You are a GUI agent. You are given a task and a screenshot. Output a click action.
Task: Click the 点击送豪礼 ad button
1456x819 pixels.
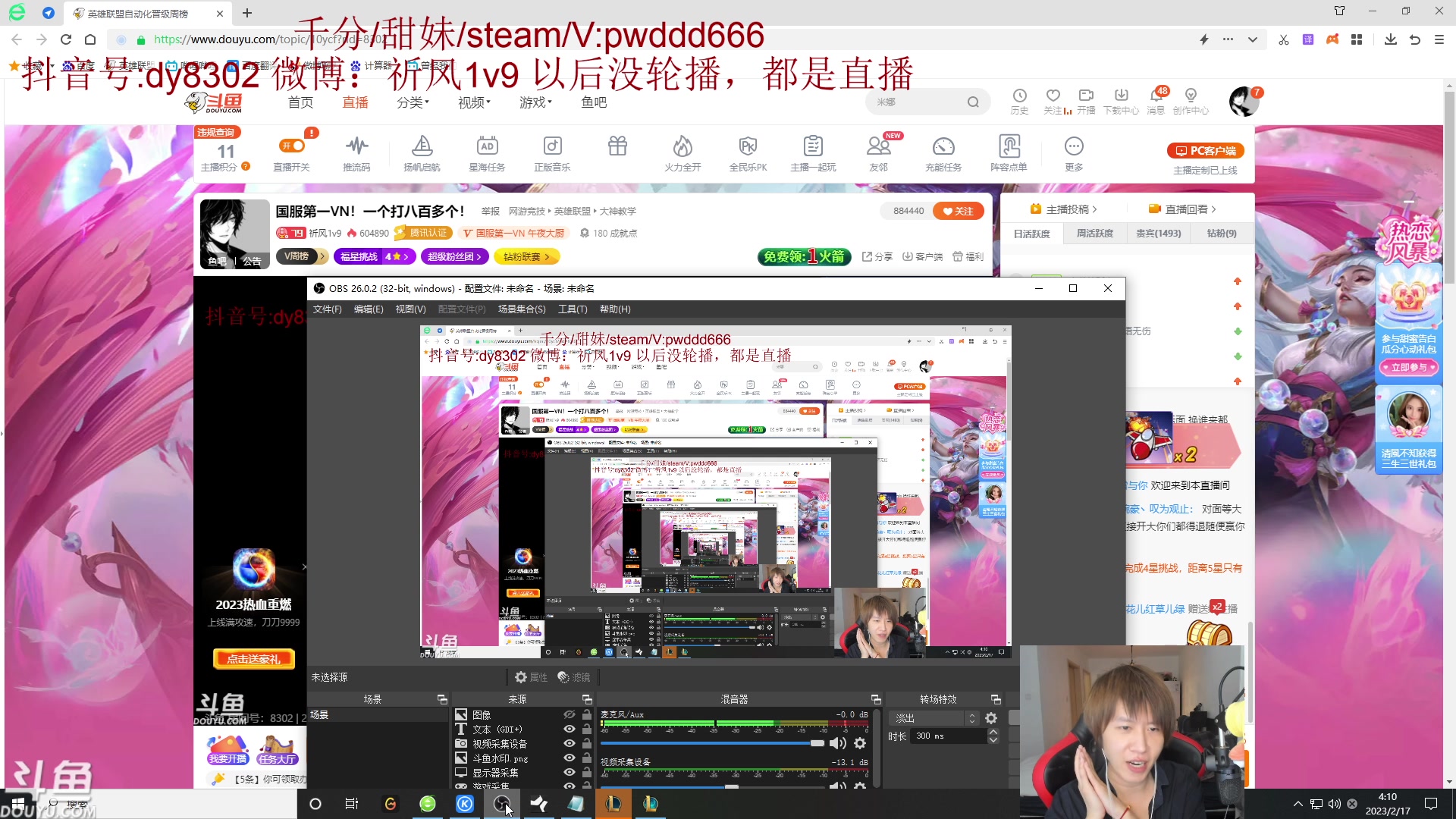tap(253, 659)
